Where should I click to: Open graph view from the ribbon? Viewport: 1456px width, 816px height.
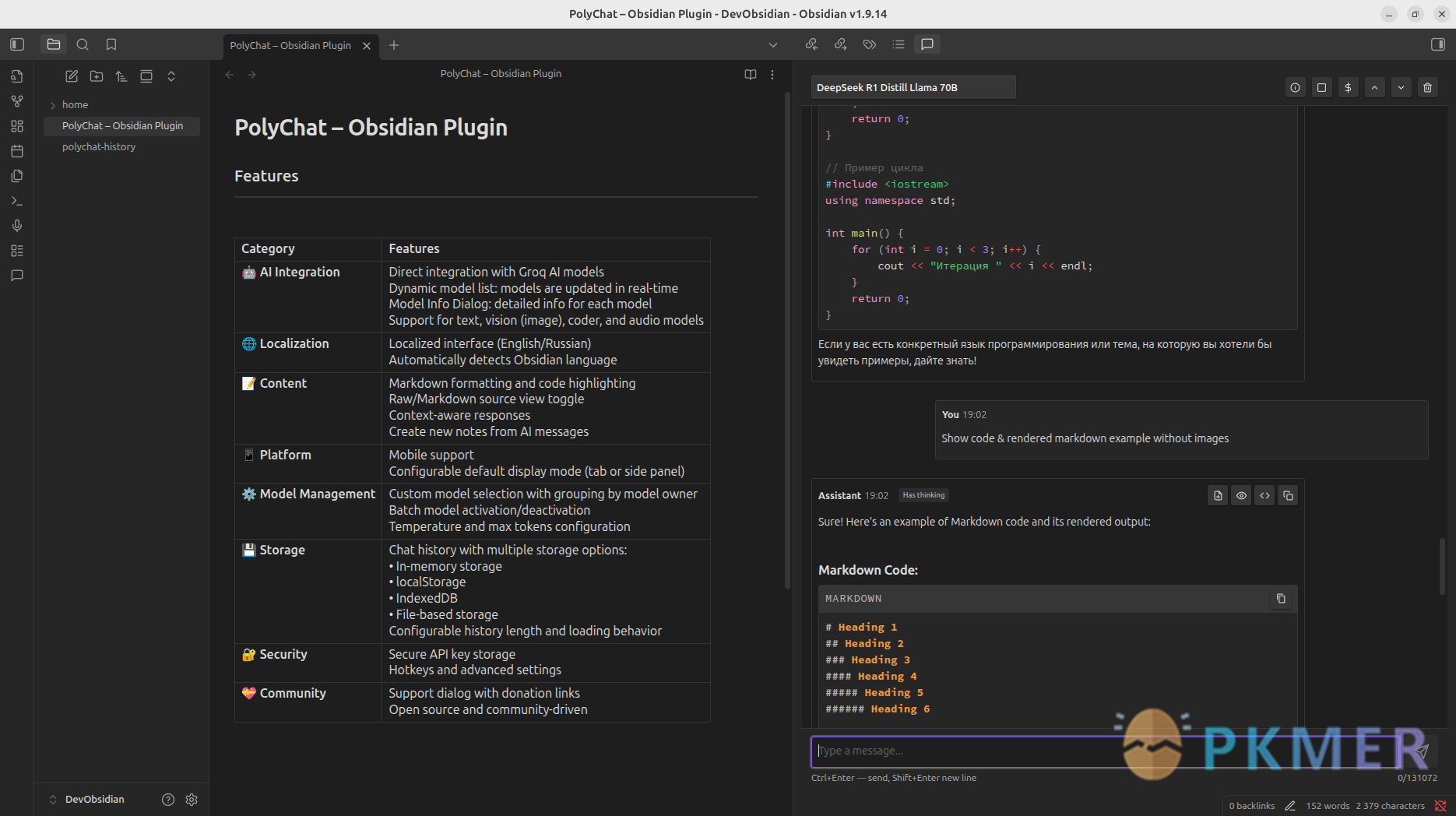tap(17, 101)
